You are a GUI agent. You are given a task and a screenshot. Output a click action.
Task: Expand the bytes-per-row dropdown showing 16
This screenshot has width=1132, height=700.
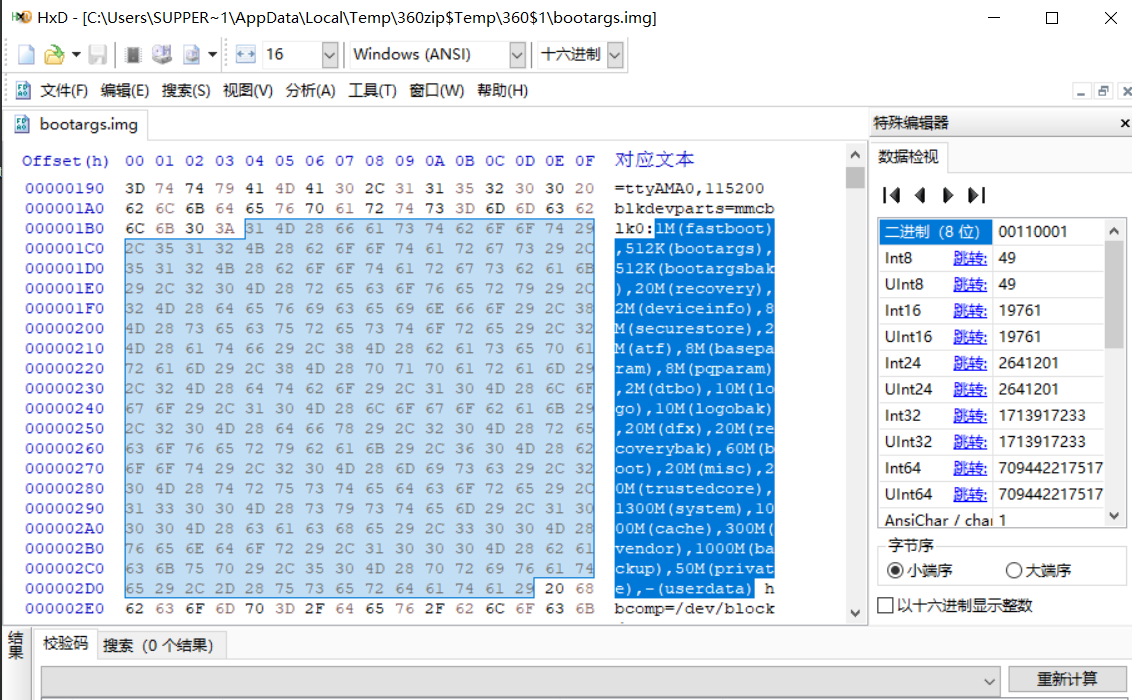pyautogui.click(x=329, y=55)
